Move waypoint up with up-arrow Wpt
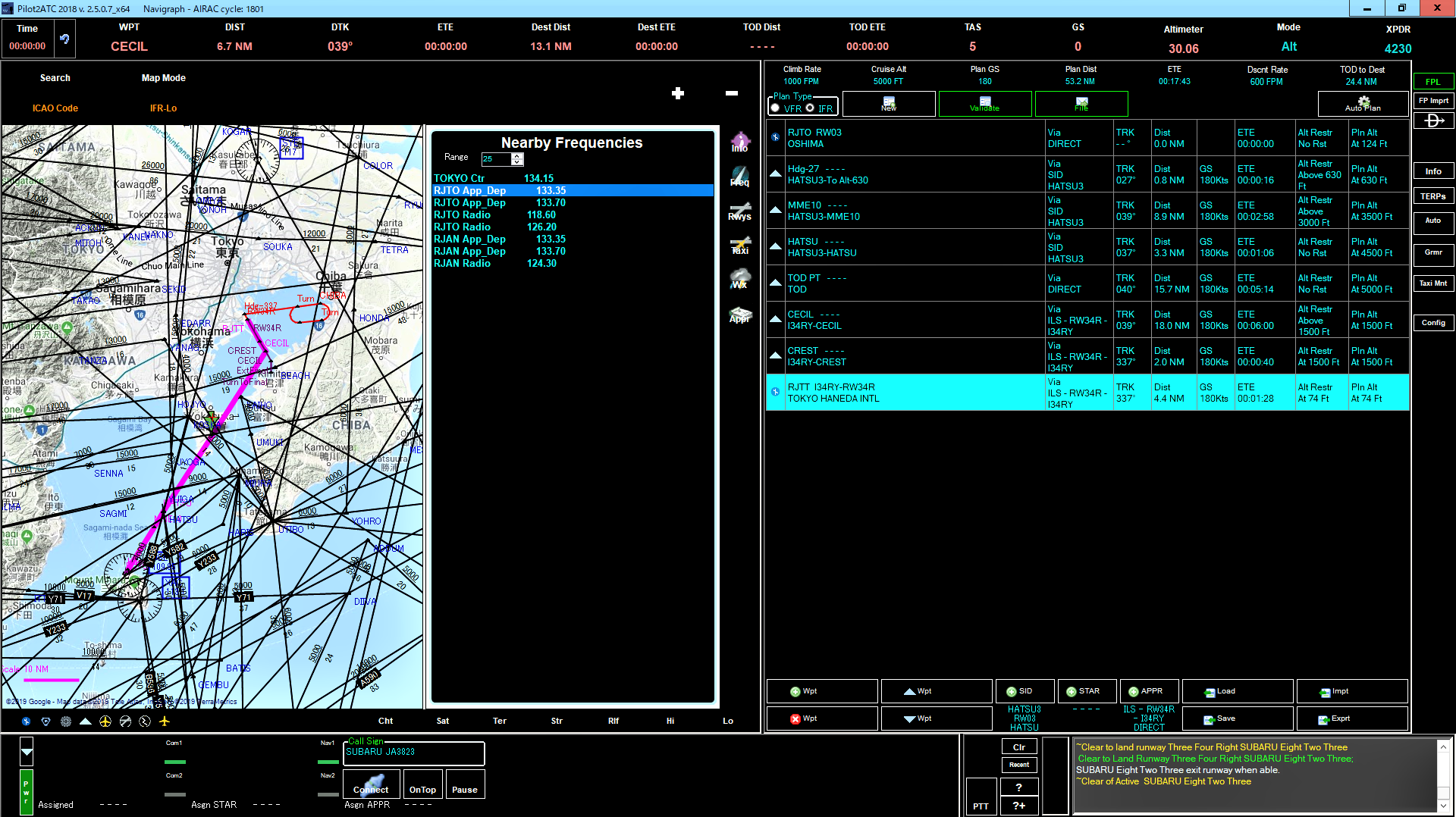 937,691
